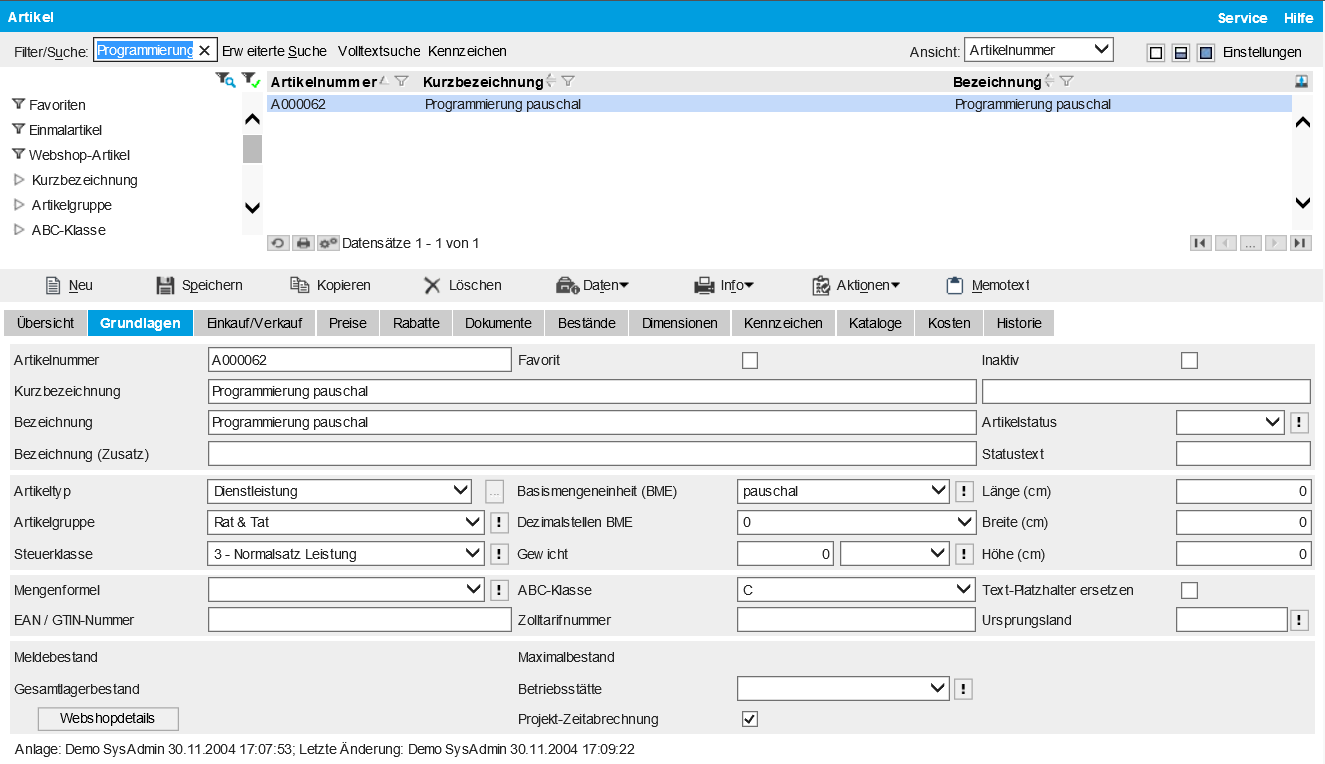Open the Erweiterte Suche link
The width and height of the screenshot is (1325, 764).
coord(274,51)
